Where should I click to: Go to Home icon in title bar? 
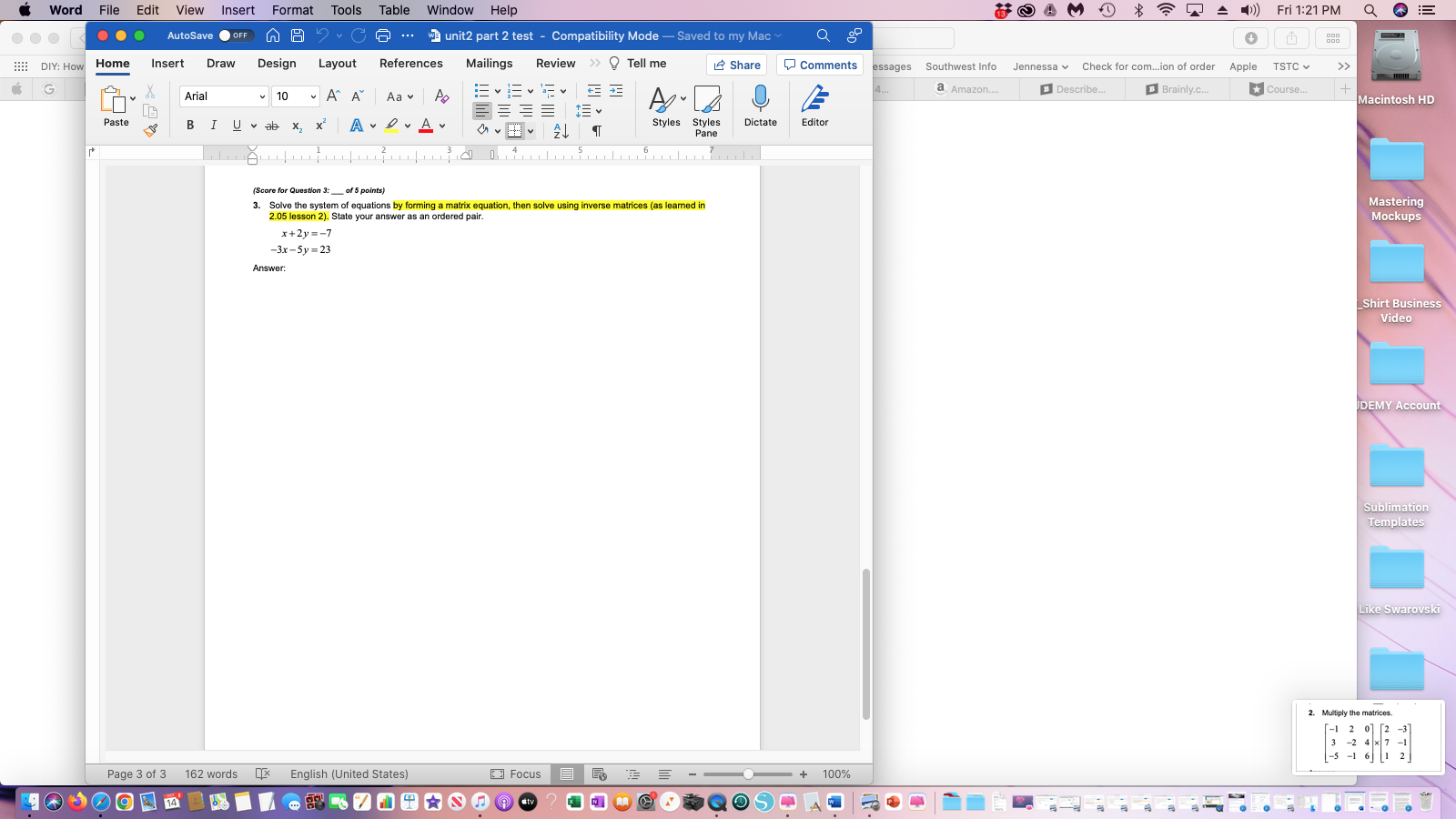click(273, 35)
